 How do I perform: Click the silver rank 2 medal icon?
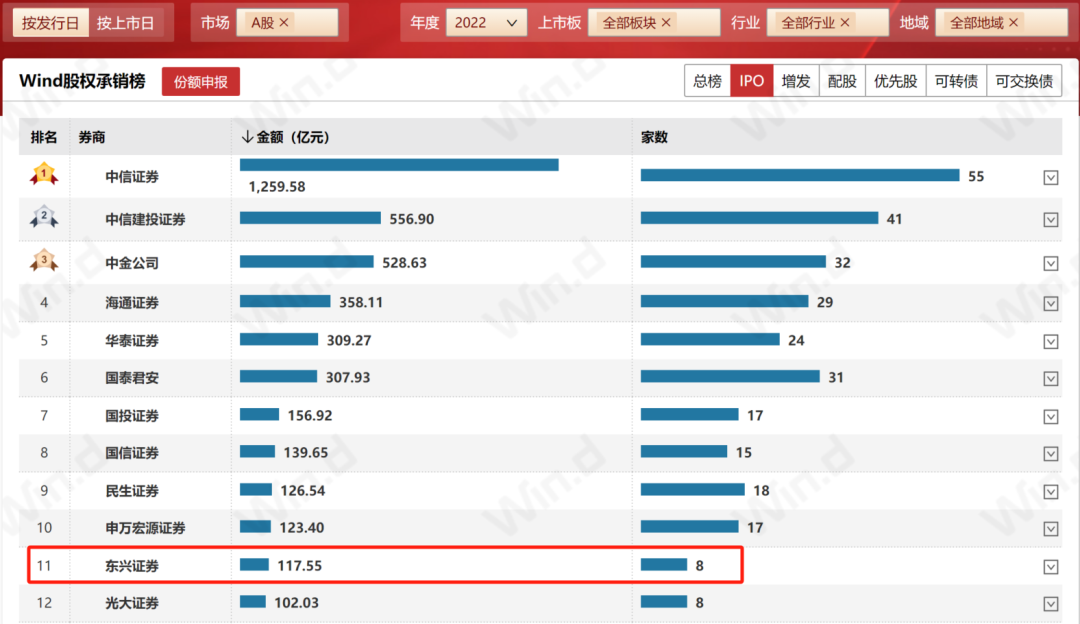pyautogui.click(x=43, y=217)
